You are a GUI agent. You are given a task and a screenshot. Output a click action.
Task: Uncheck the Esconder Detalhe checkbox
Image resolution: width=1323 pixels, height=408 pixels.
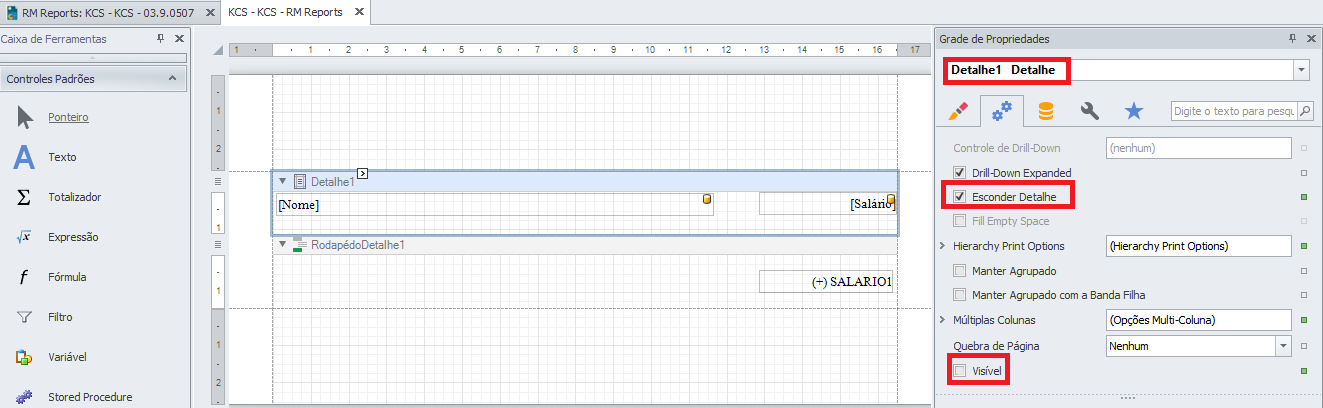pos(960,197)
